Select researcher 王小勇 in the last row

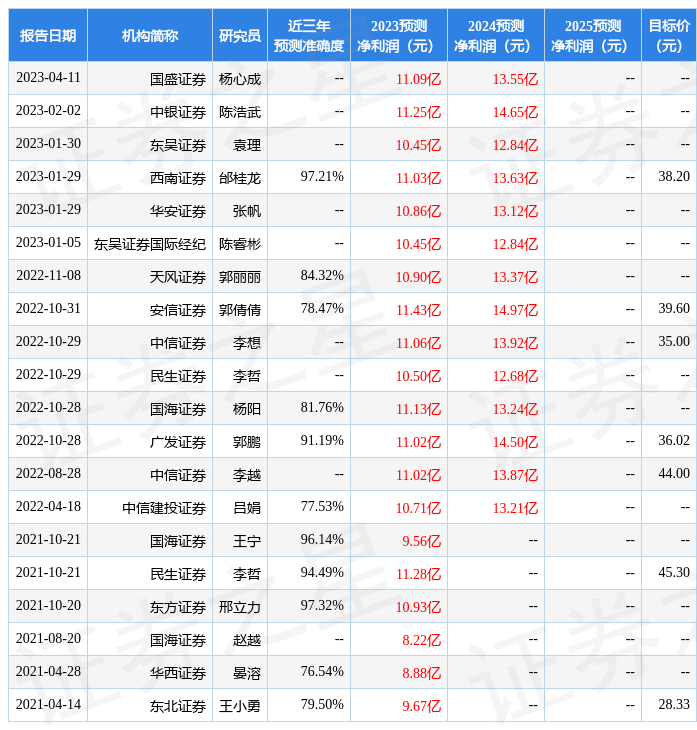pyautogui.click(x=240, y=706)
